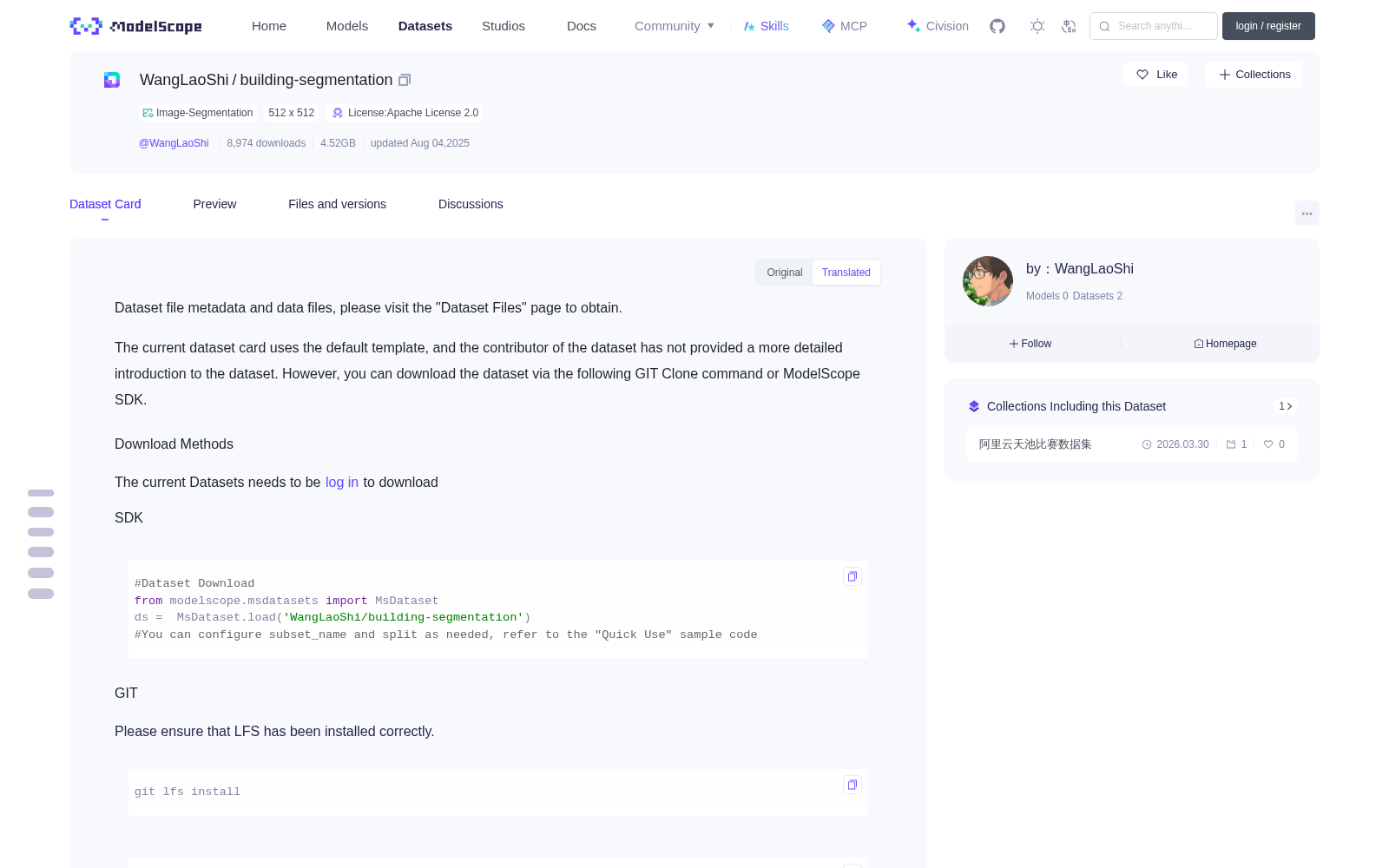Copy dataset name with copy icon beside title
1389x868 pixels.
[405, 80]
